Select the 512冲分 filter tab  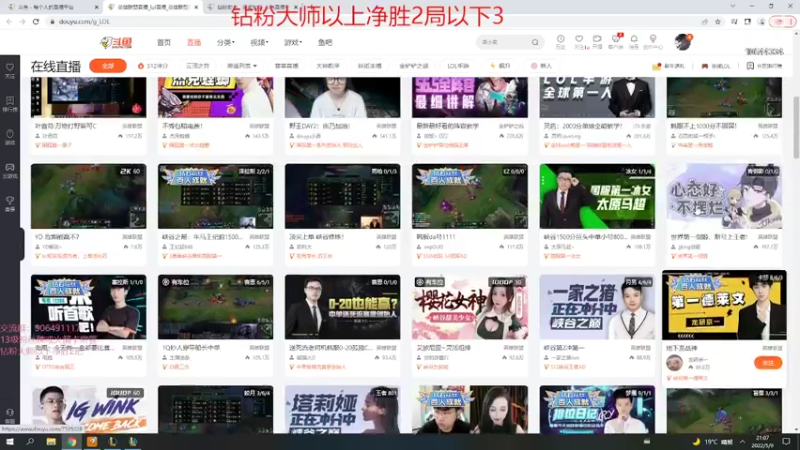click(153, 66)
